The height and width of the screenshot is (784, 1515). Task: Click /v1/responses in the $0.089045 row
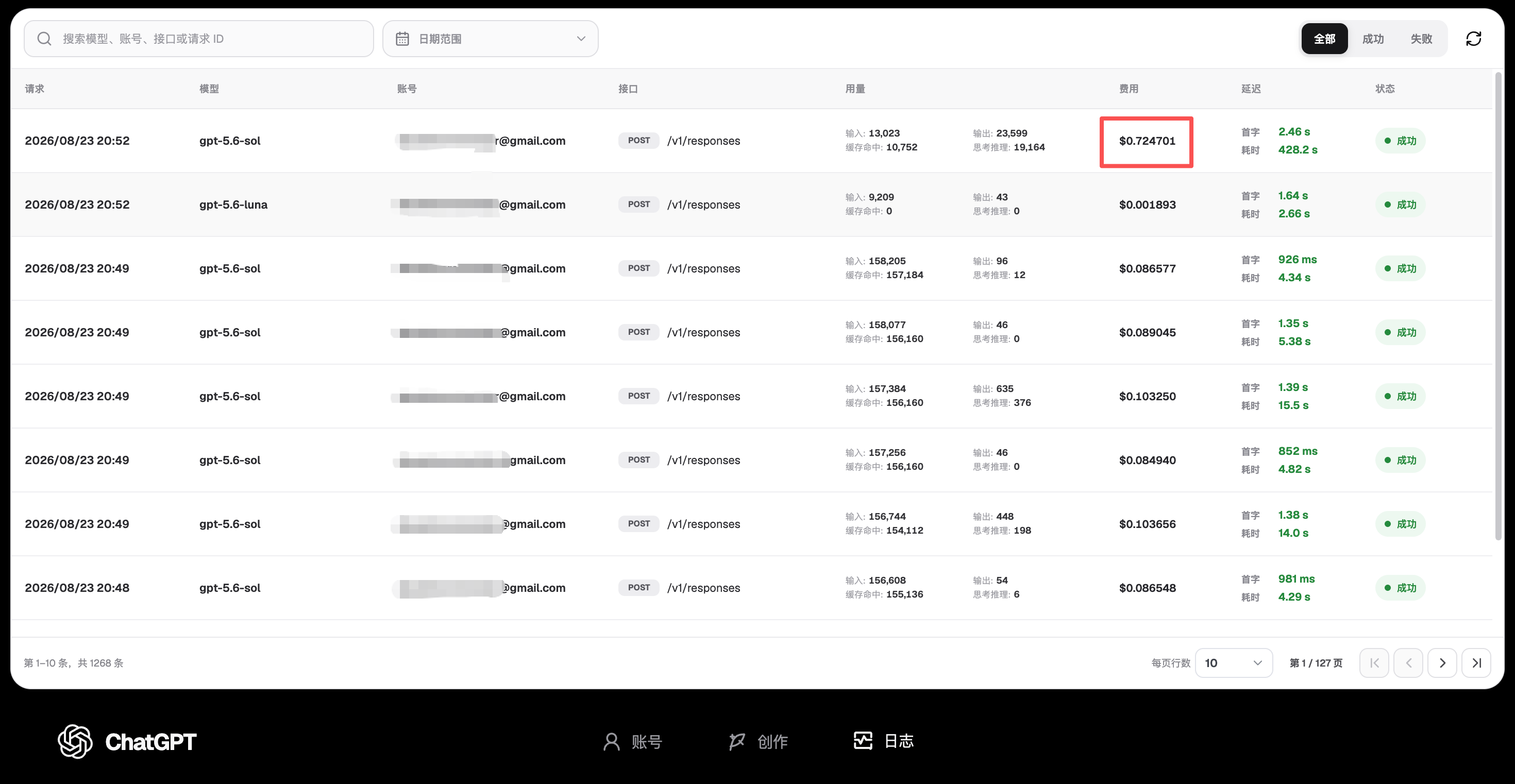click(703, 333)
